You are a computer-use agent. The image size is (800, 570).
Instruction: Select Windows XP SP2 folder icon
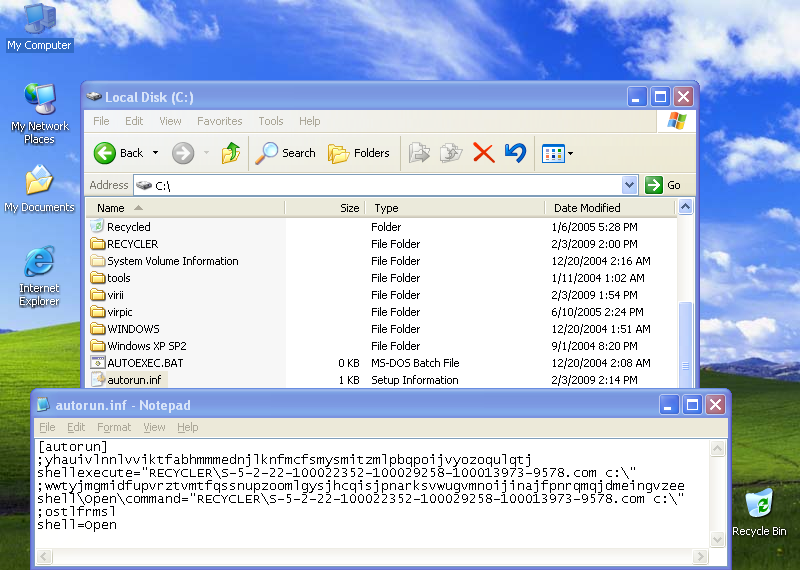coord(97,345)
